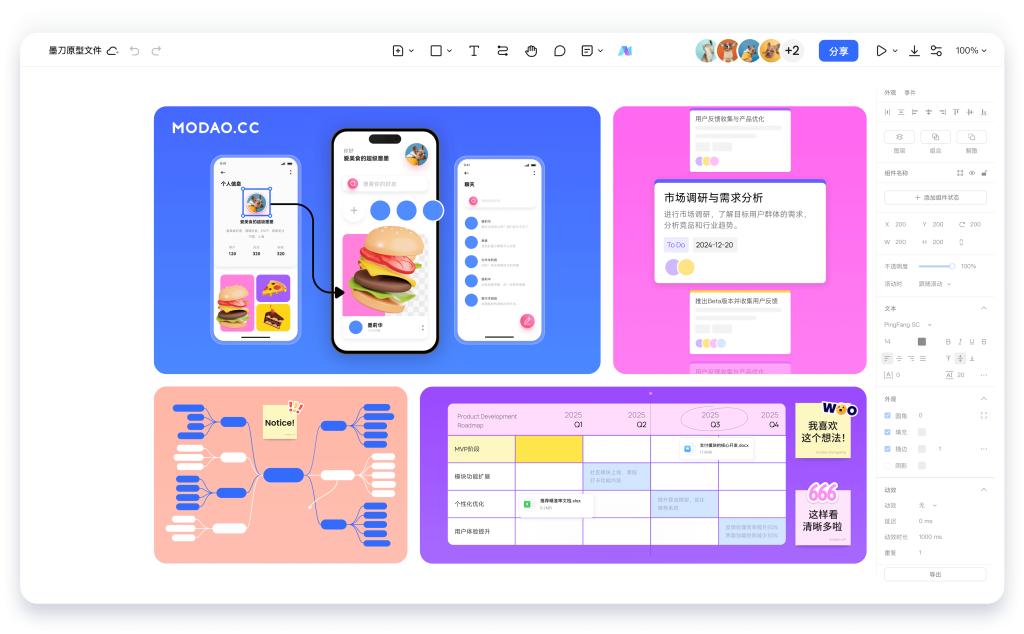Click the download icon in top bar

click(914, 51)
